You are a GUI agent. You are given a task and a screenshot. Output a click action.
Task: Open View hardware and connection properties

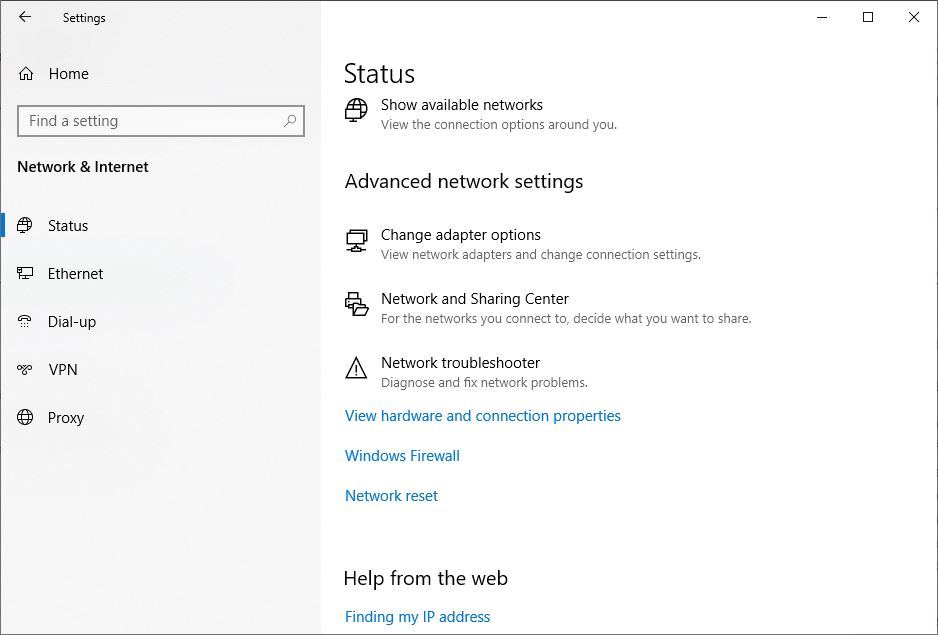pyautogui.click(x=483, y=415)
